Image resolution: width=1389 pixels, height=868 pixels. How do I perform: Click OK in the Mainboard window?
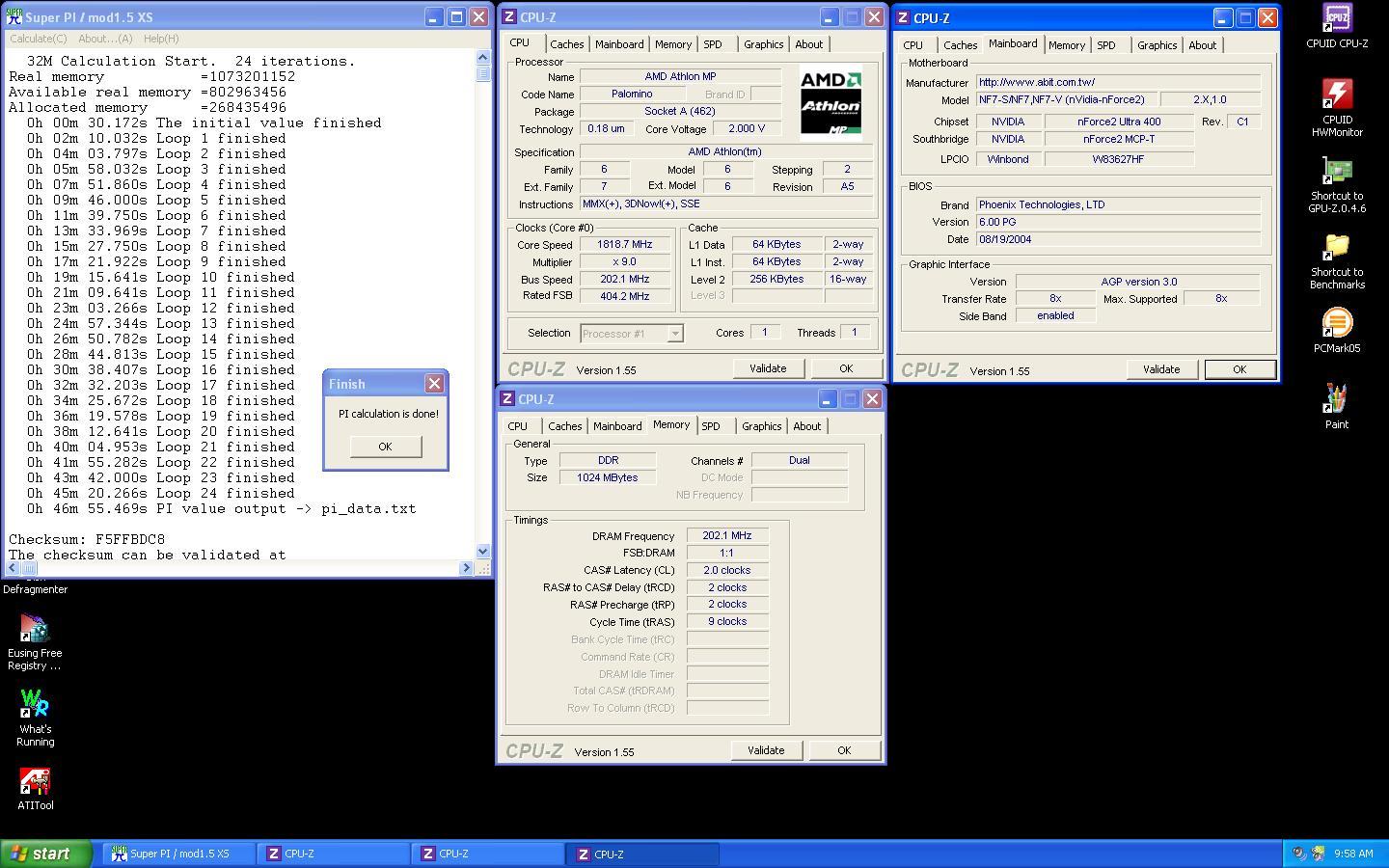tap(1239, 369)
